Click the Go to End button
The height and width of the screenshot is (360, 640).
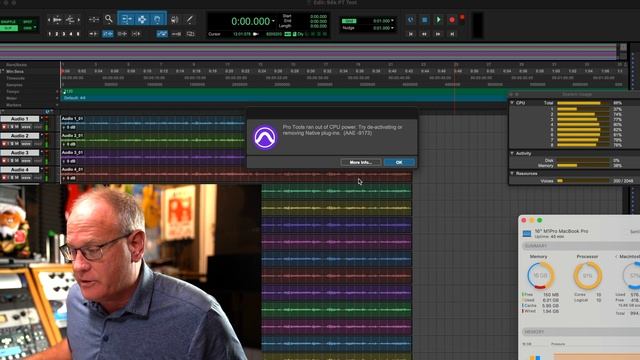[452, 34]
